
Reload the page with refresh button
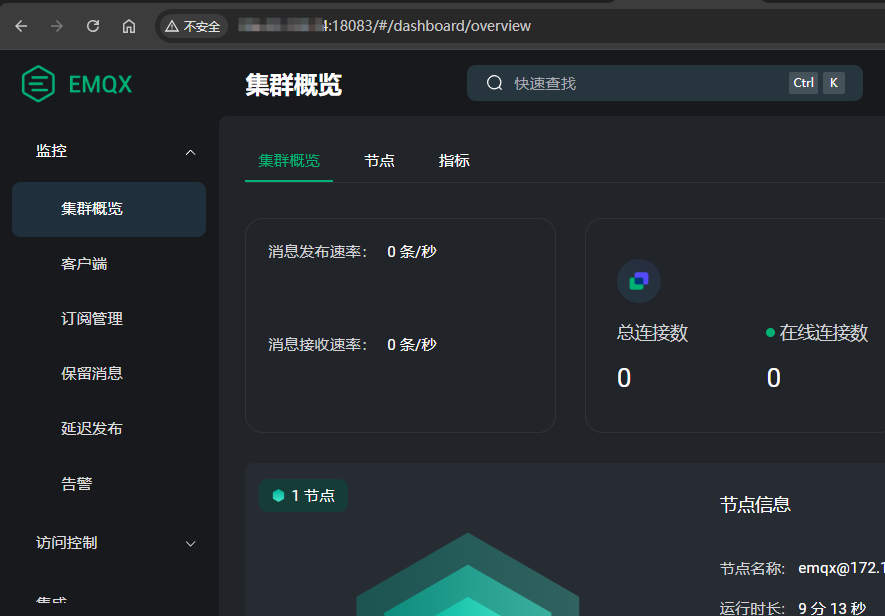tap(93, 26)
